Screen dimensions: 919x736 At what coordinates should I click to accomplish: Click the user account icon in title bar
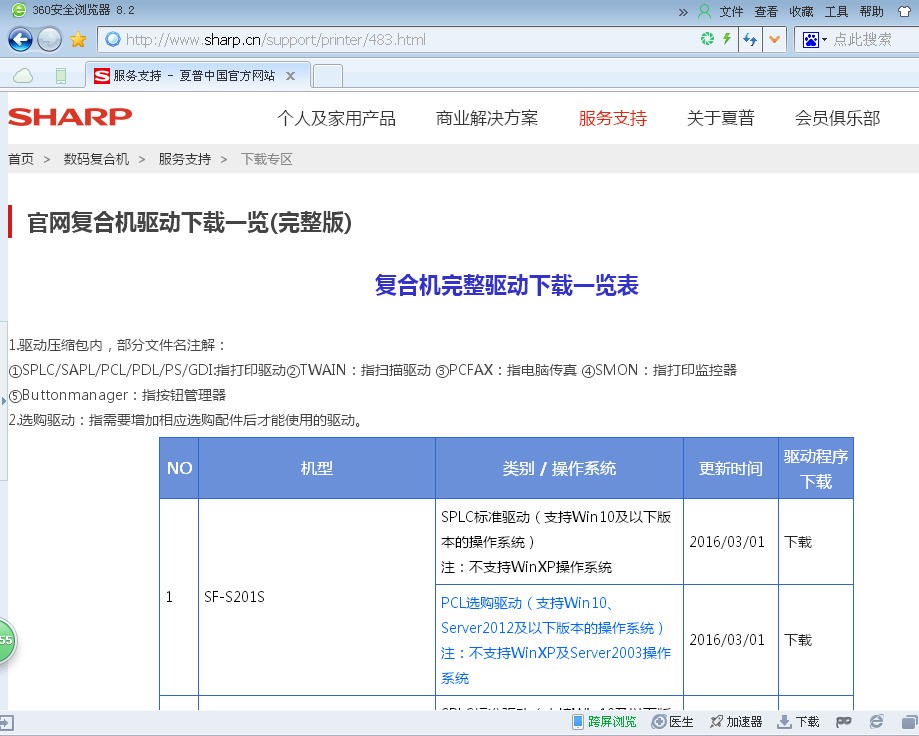click(704, 11)
